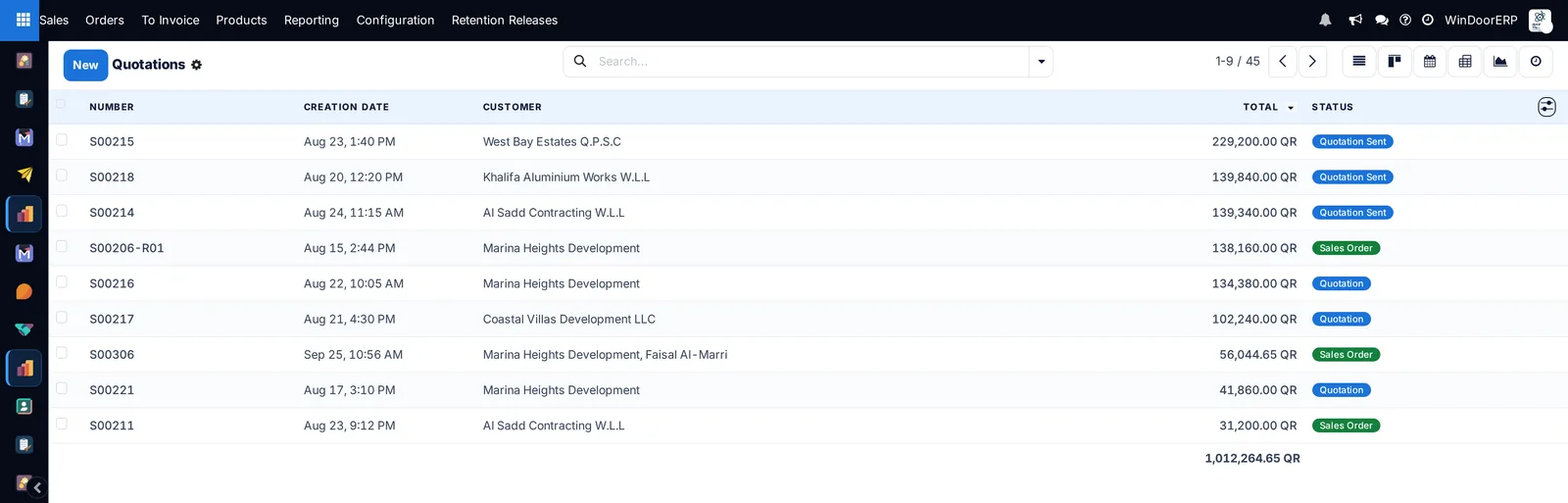
Task: Select the S00206-R01 row checkbox
Action: click(x=62, y=246)
